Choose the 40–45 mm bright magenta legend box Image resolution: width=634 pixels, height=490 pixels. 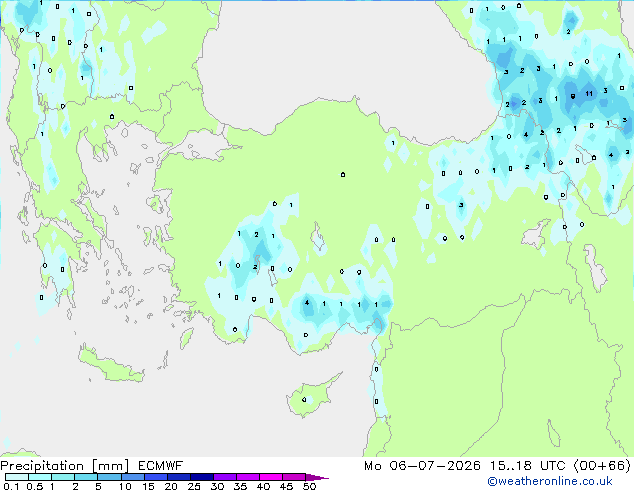click(271, 477)
